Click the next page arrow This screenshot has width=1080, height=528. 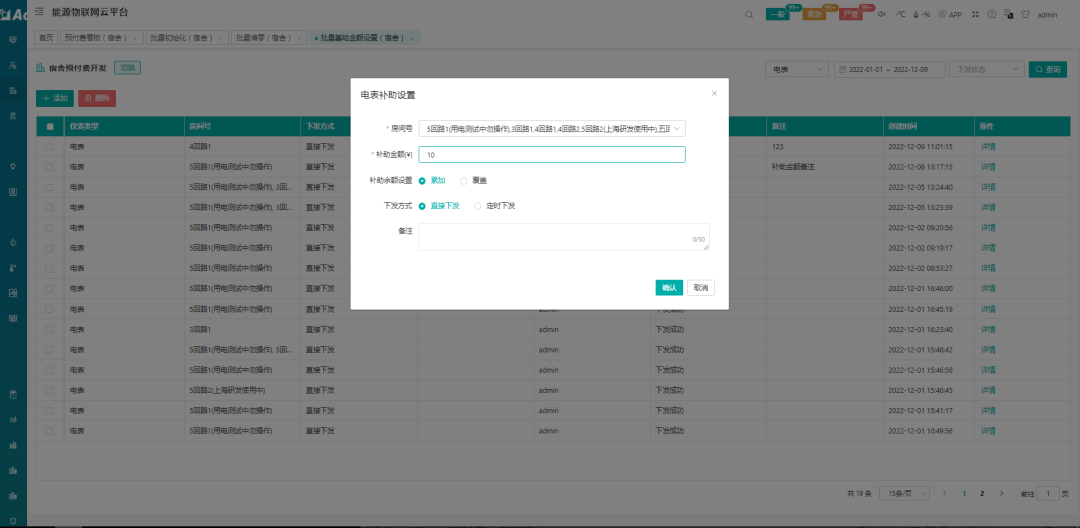pos(1001,494)
